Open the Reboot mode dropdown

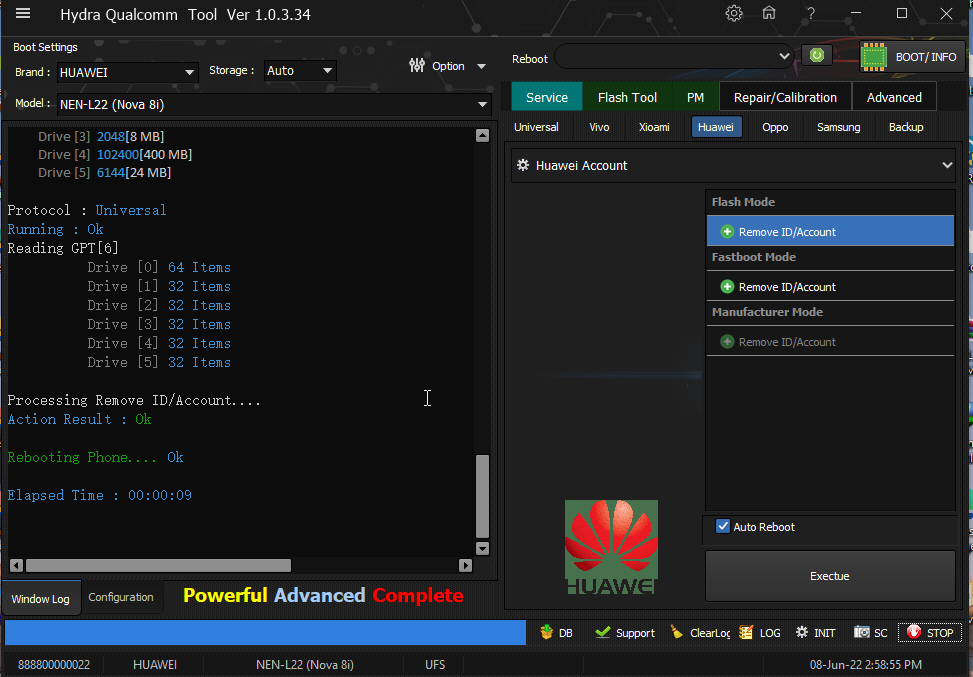click(x=674, y=56)
